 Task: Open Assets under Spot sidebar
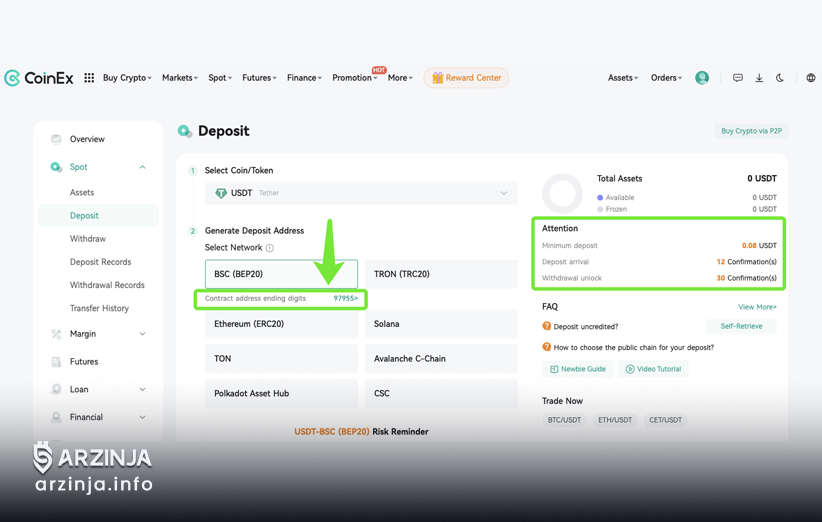[x=82, y=192]
